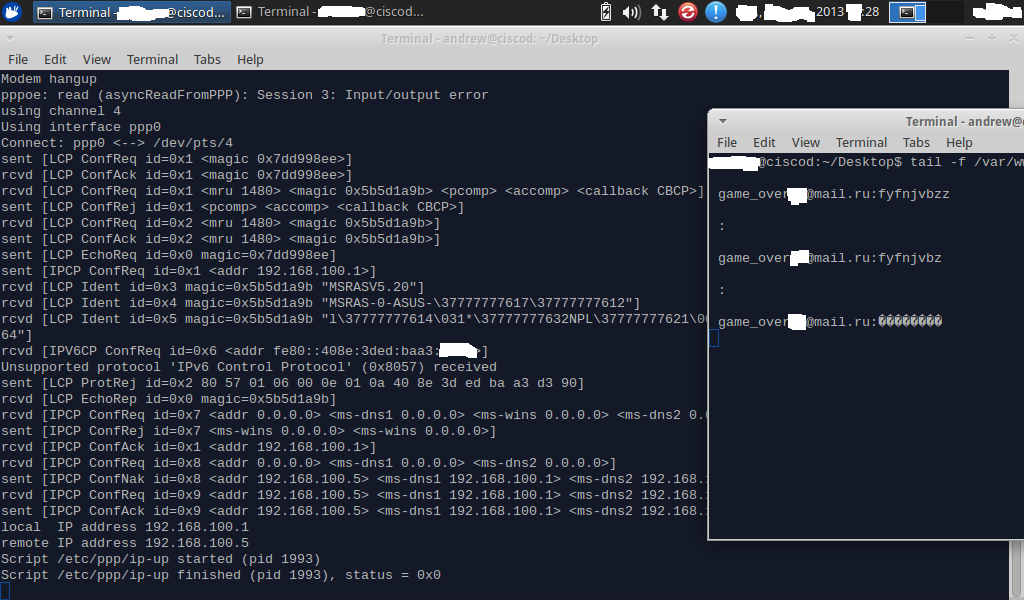Open Terminal menu in the background Terminal
The height and width of the screenshot is (600, 1024).
point(152,59)
